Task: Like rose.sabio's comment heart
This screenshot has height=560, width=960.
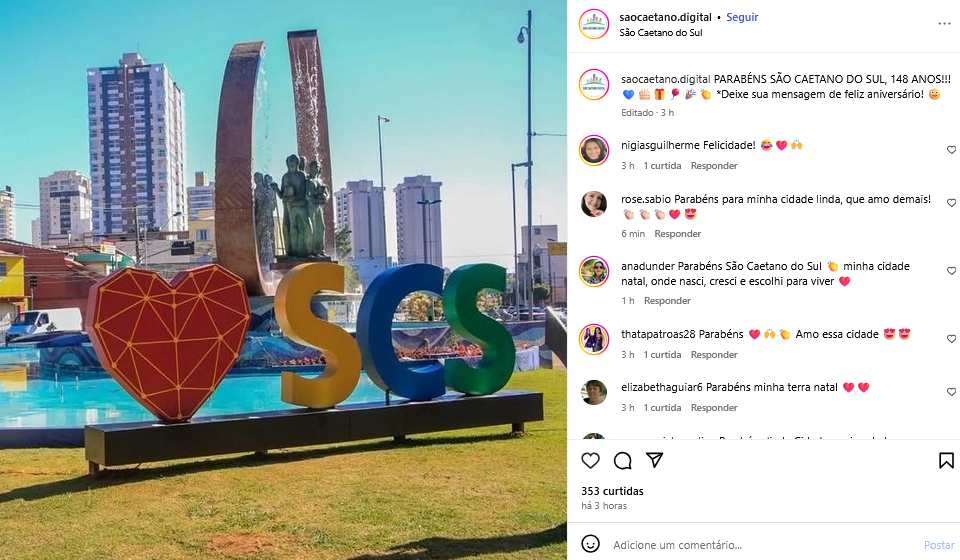Action: [x=951, y=203]
